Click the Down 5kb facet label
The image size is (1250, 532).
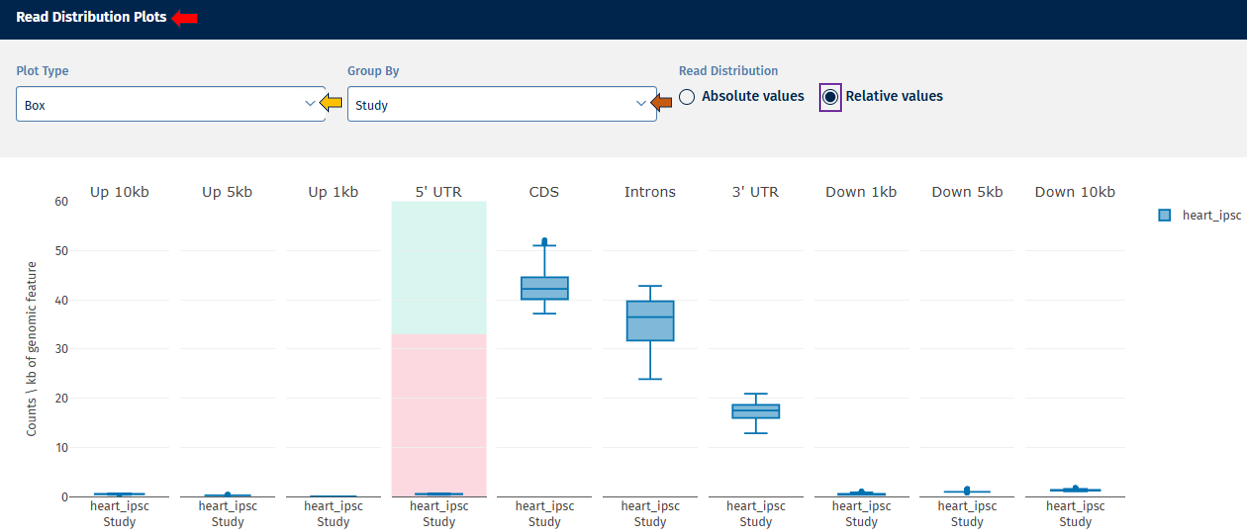pos(966,192)
